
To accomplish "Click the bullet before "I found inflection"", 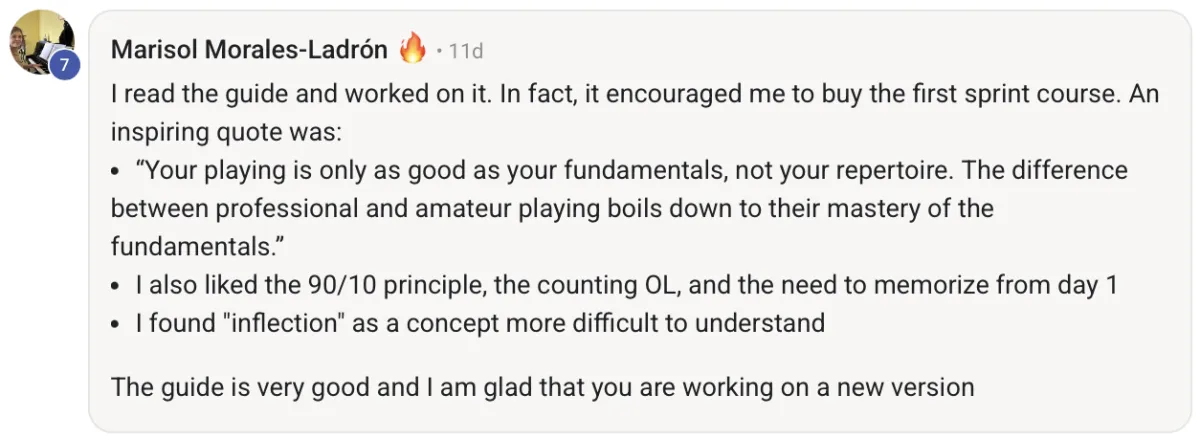I will click(116, 324).
